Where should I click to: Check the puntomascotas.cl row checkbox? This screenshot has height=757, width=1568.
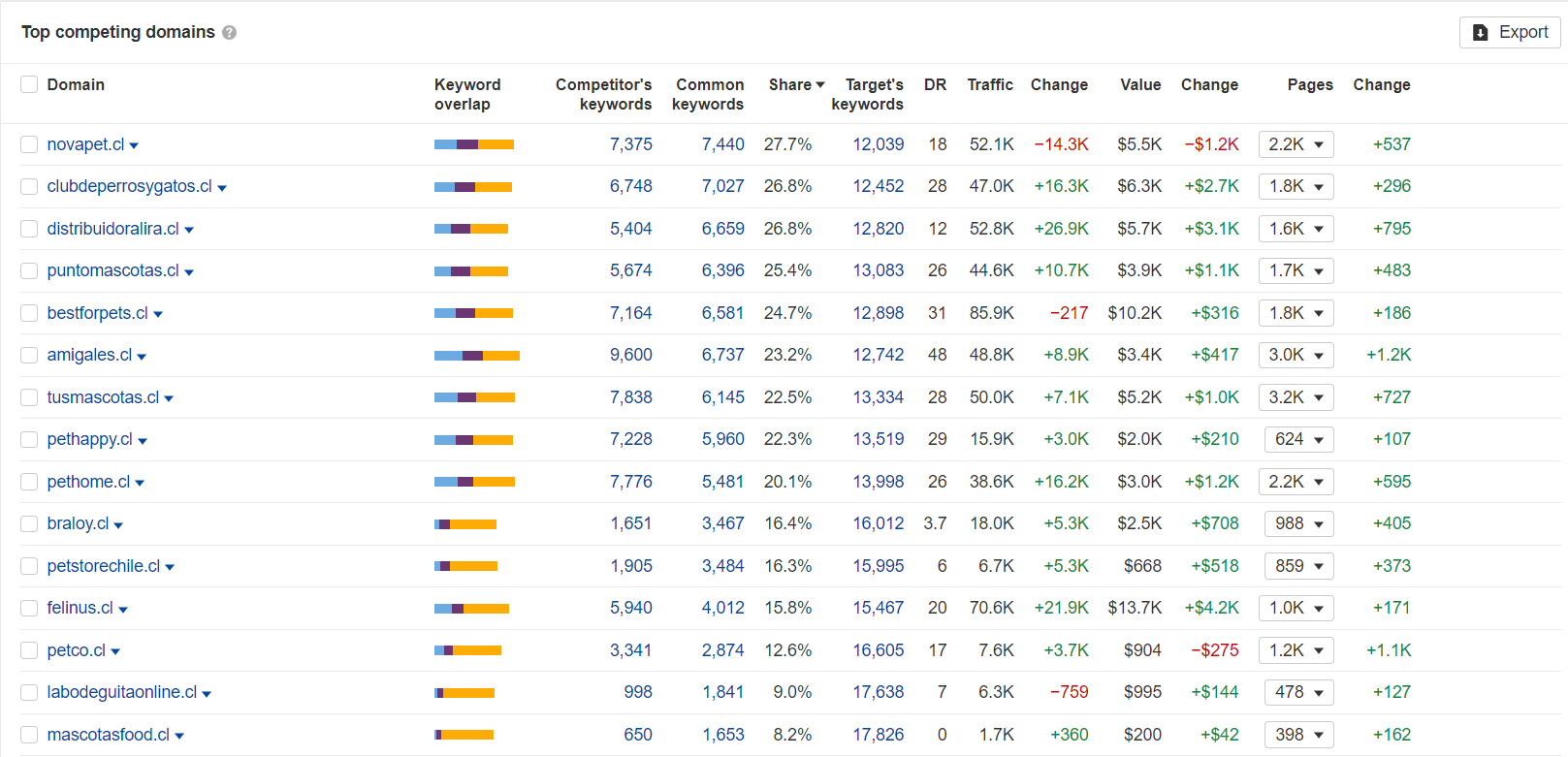pos(29,270)
